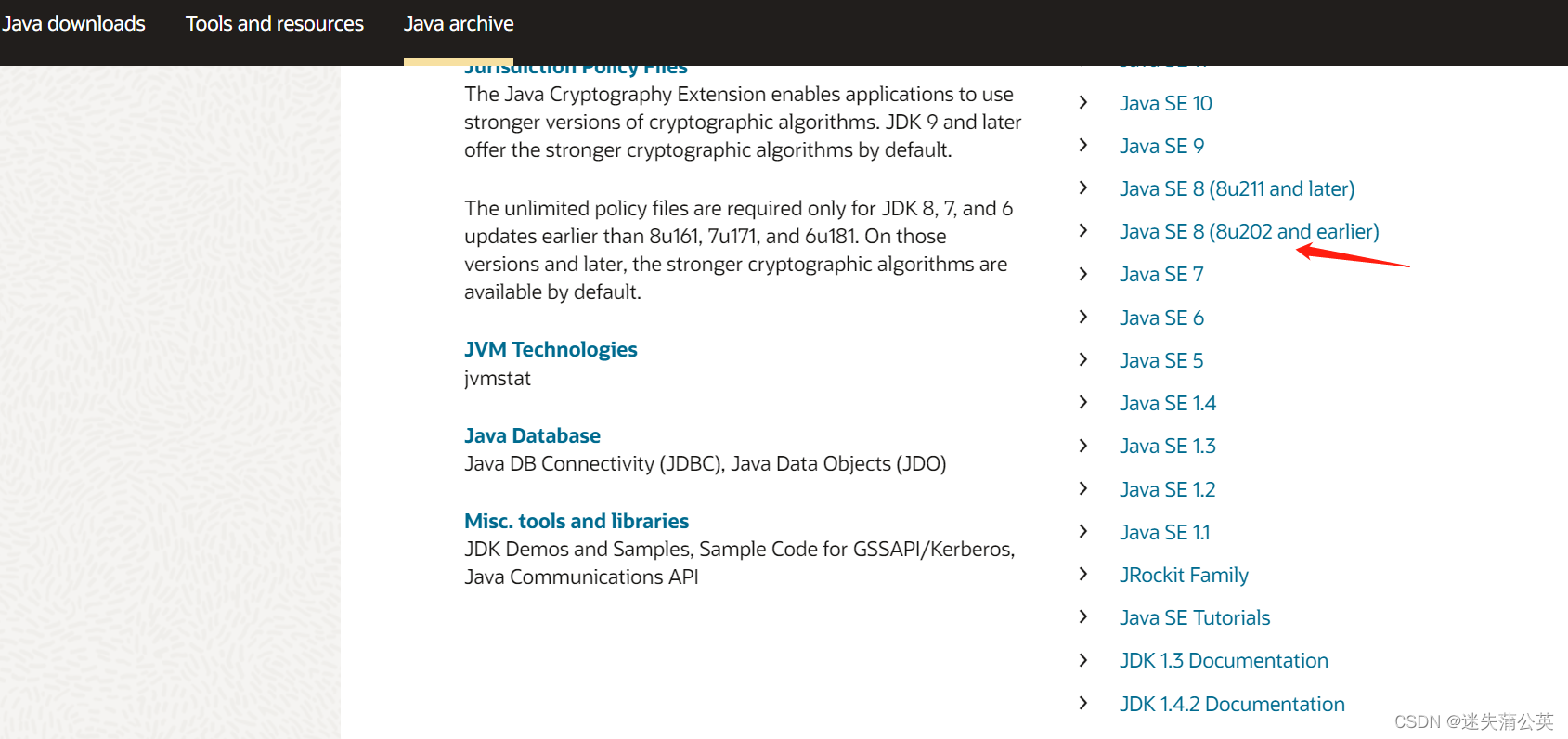Open the JDK 1.3 Documentation link
The width and height of the screenshot is (1568, 739).
pyautogui.click(x=1224, y=660)
